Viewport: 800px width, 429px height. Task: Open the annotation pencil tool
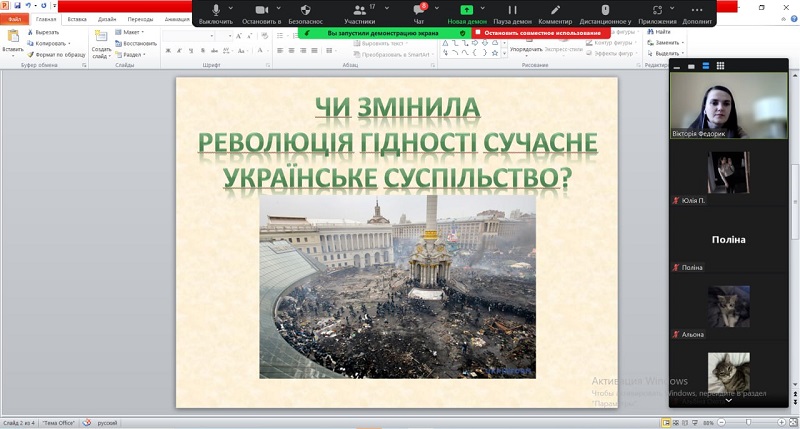[554, 11]
